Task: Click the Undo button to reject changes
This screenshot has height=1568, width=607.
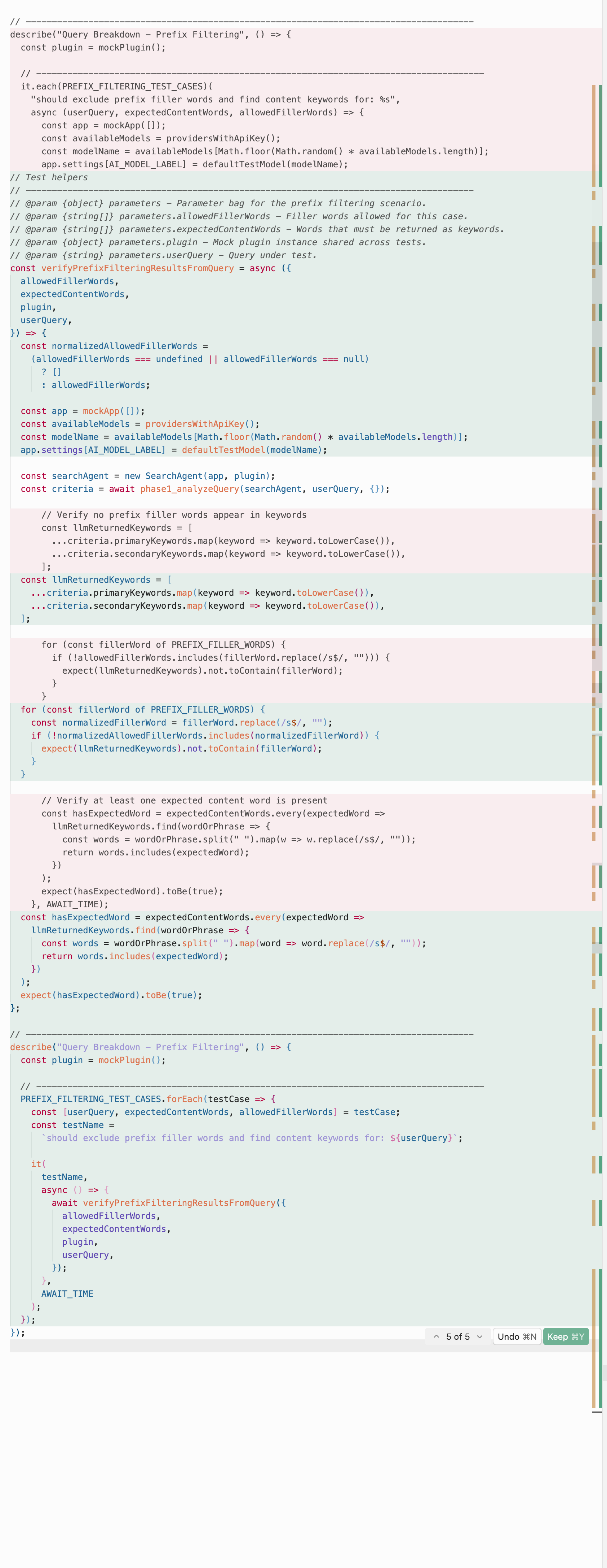Action: 517,1337
